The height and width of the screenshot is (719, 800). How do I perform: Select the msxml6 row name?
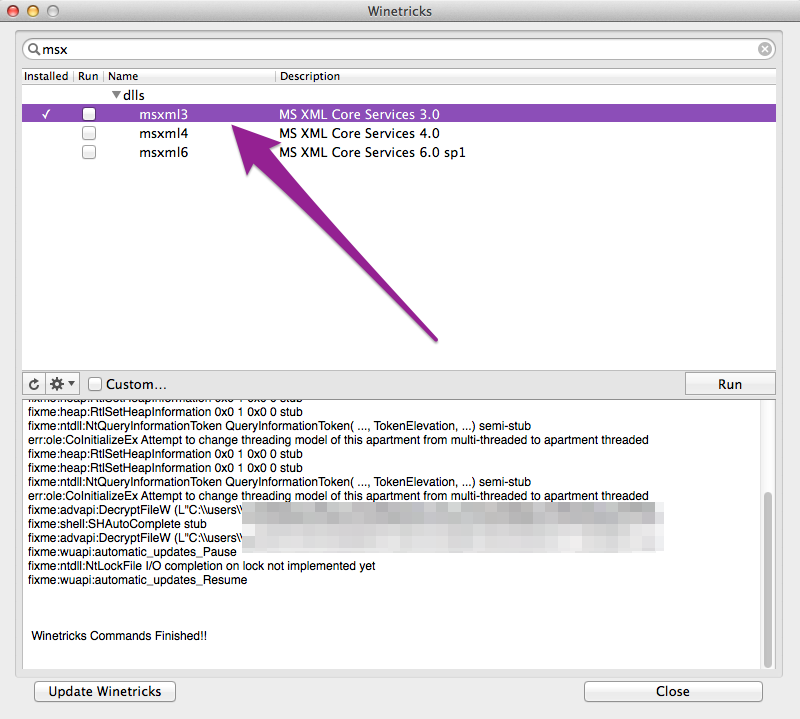pyautogui.click(x=163, y=152)
